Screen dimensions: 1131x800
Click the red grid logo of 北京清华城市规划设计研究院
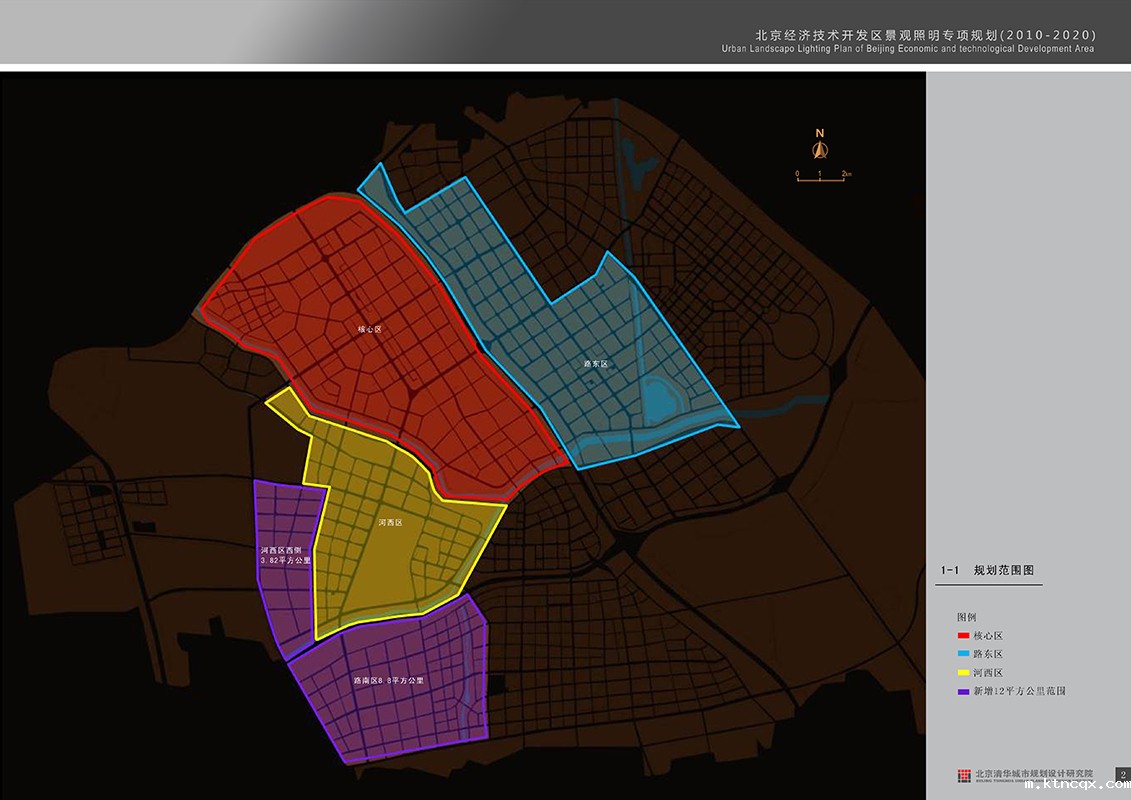coord(964,775)
